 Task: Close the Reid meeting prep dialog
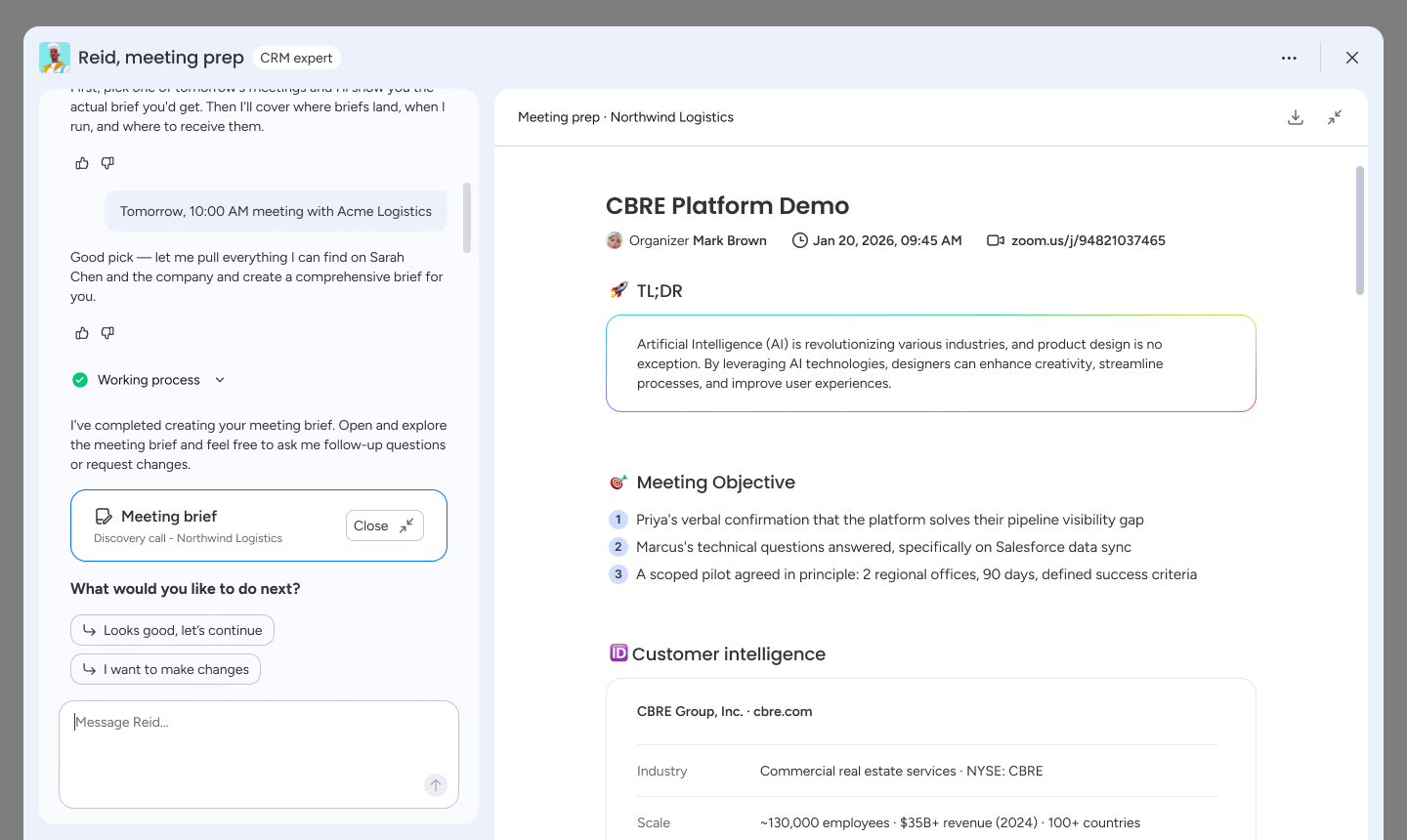[1352, 58]
